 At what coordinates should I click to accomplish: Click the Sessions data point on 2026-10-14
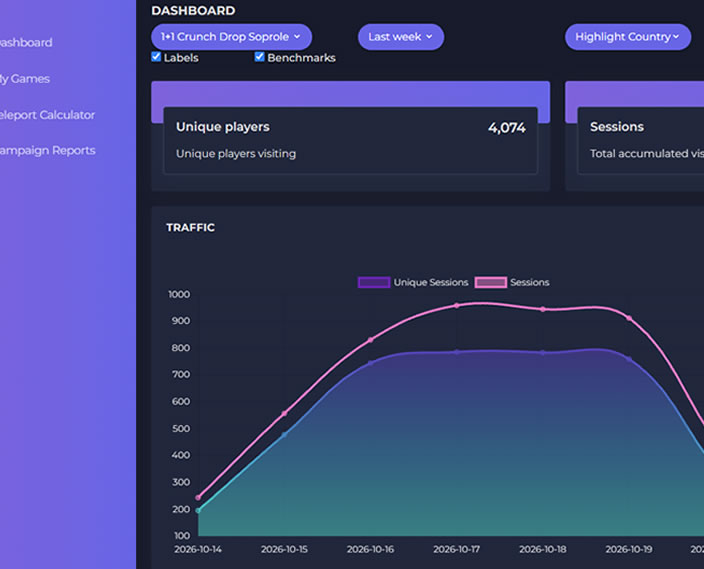tap(198, 498)
